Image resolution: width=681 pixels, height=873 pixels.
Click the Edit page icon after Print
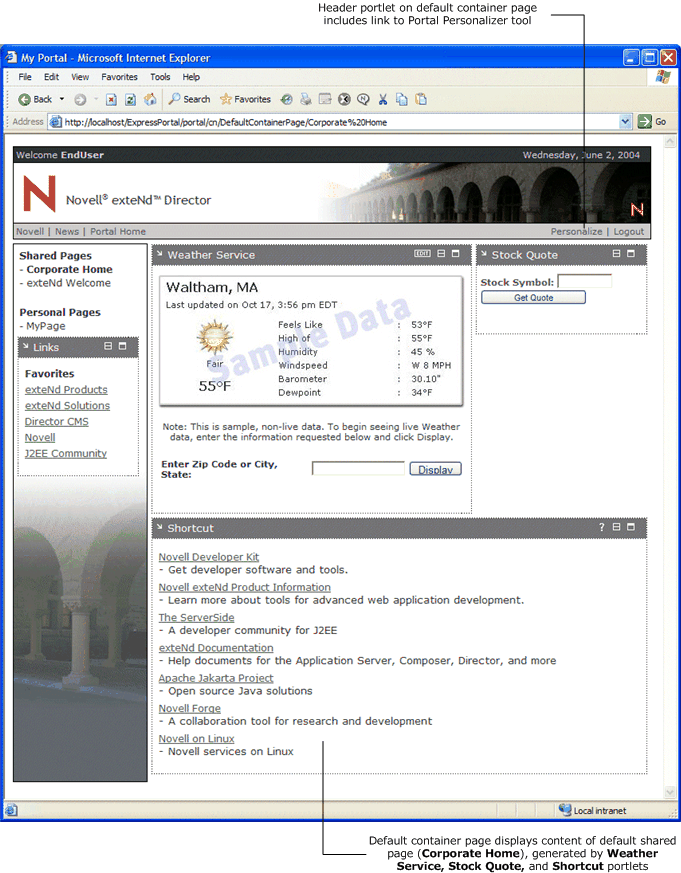click(325, 99)
